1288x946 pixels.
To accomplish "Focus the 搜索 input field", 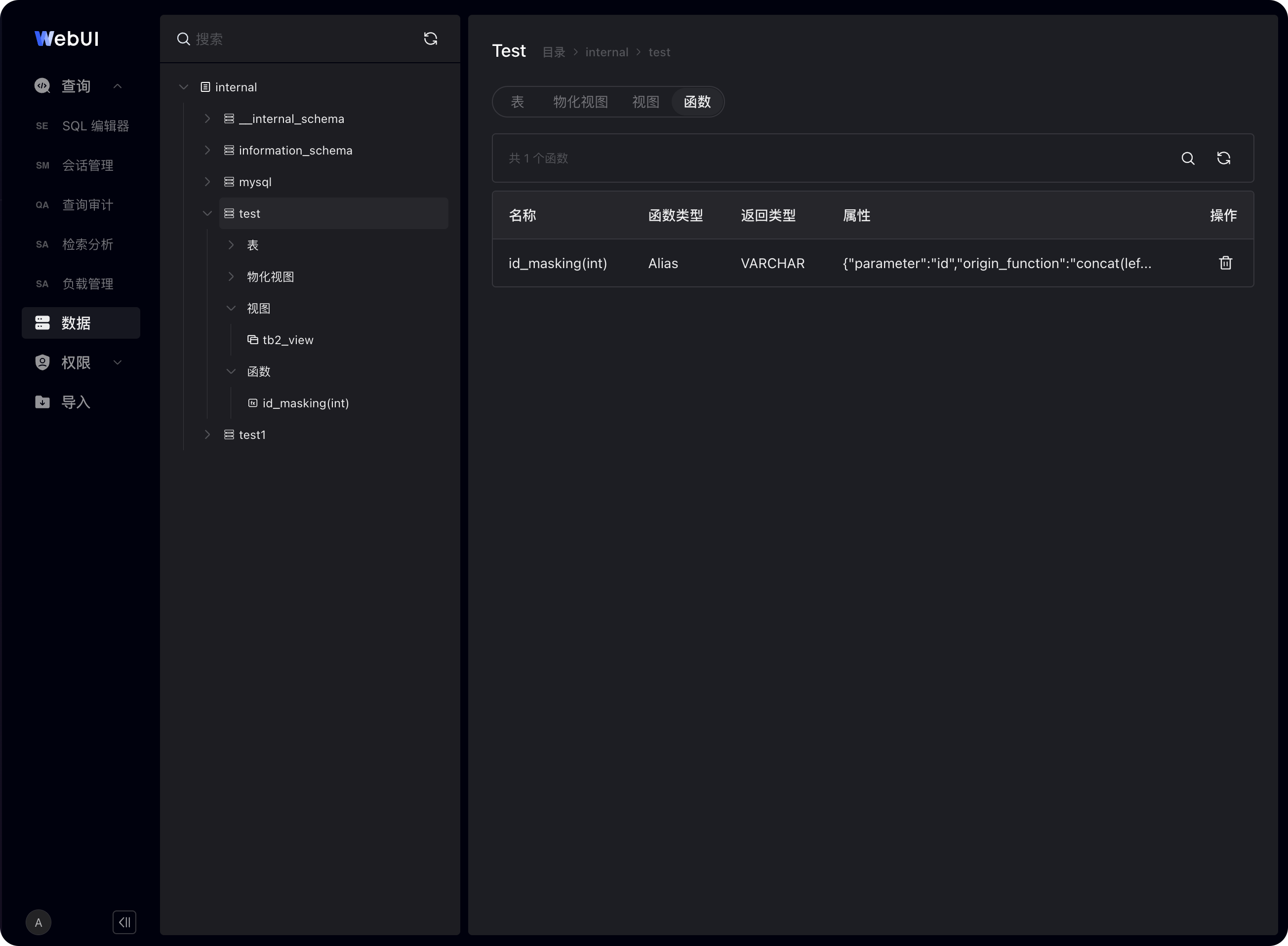I will pyautogui.click(x=304, y=39).
